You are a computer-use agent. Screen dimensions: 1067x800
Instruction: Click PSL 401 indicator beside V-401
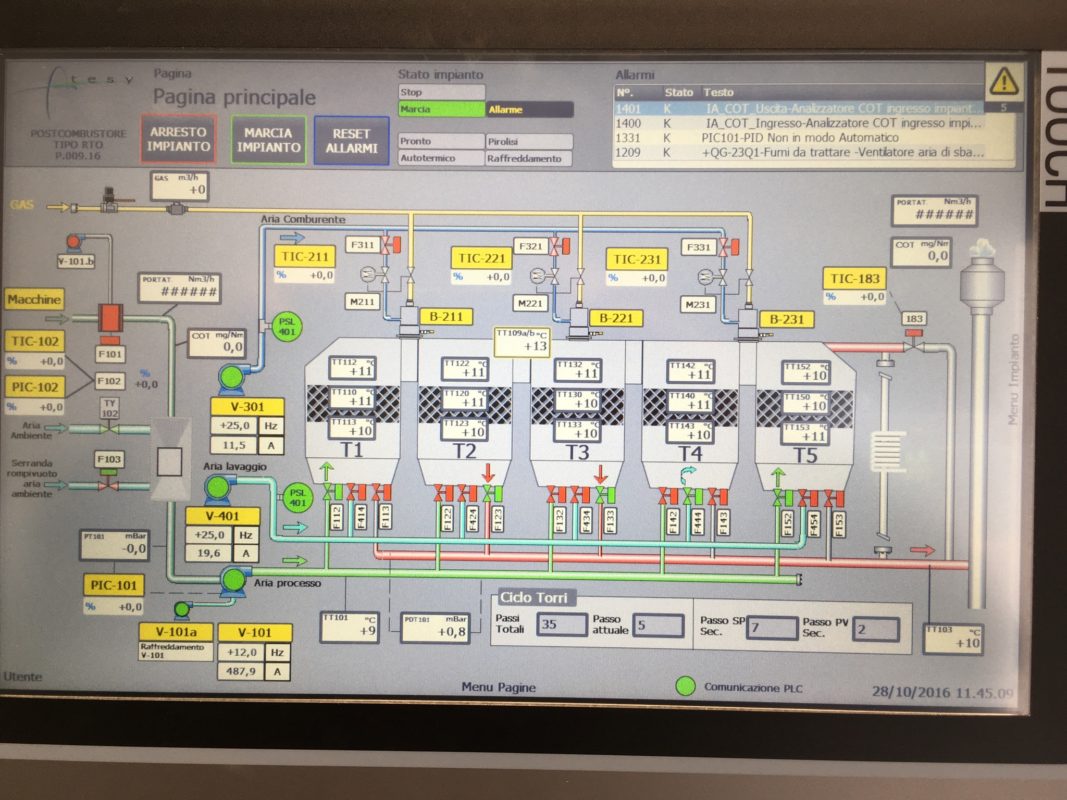pos(297,498)
